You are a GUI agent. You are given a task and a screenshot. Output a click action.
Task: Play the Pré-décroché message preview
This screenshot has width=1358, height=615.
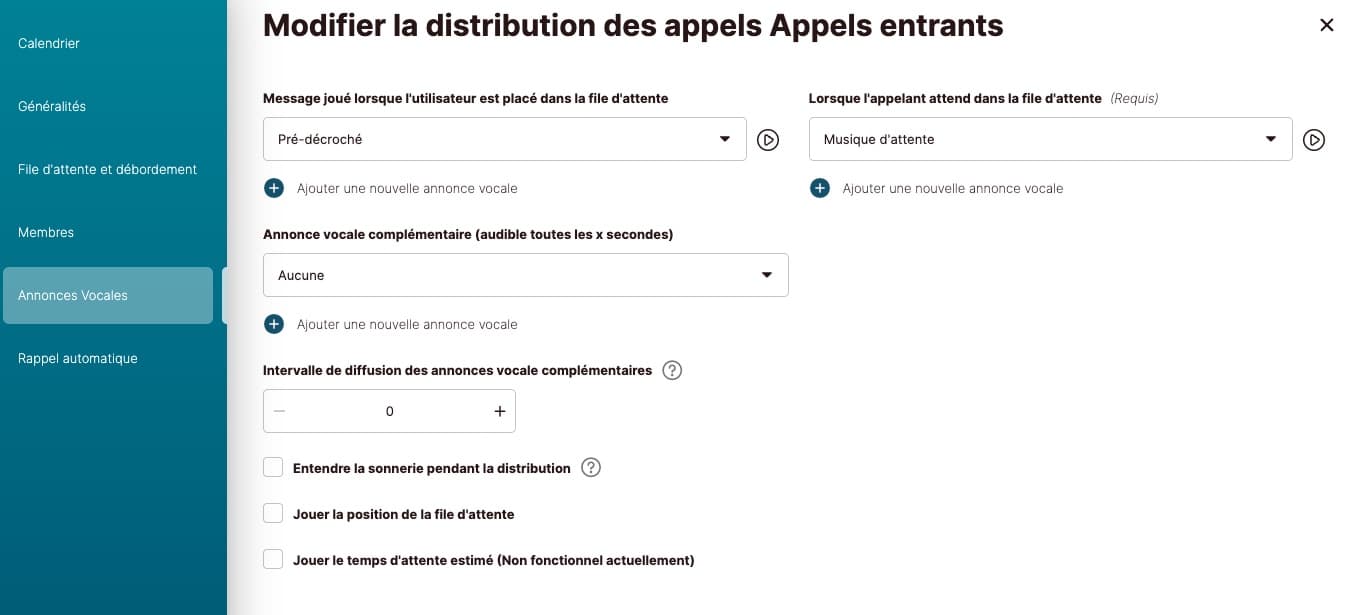[x=767, y=140]
